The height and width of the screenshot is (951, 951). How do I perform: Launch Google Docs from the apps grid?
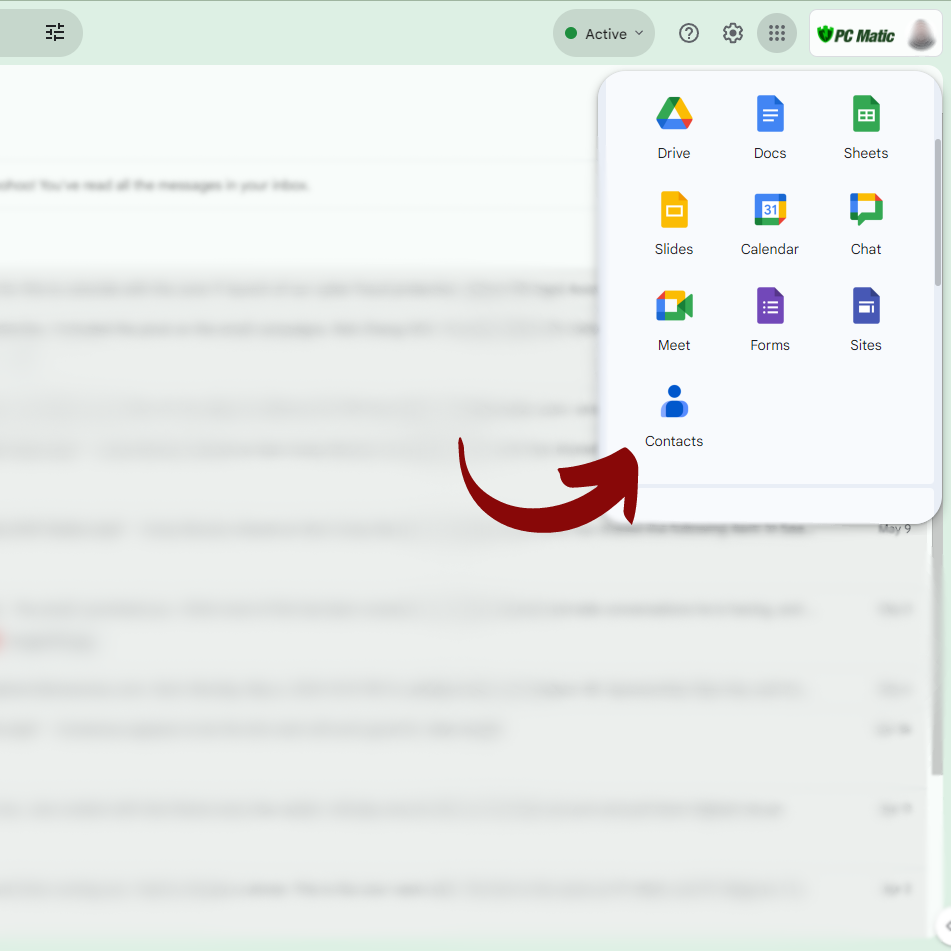coord(770,127)
